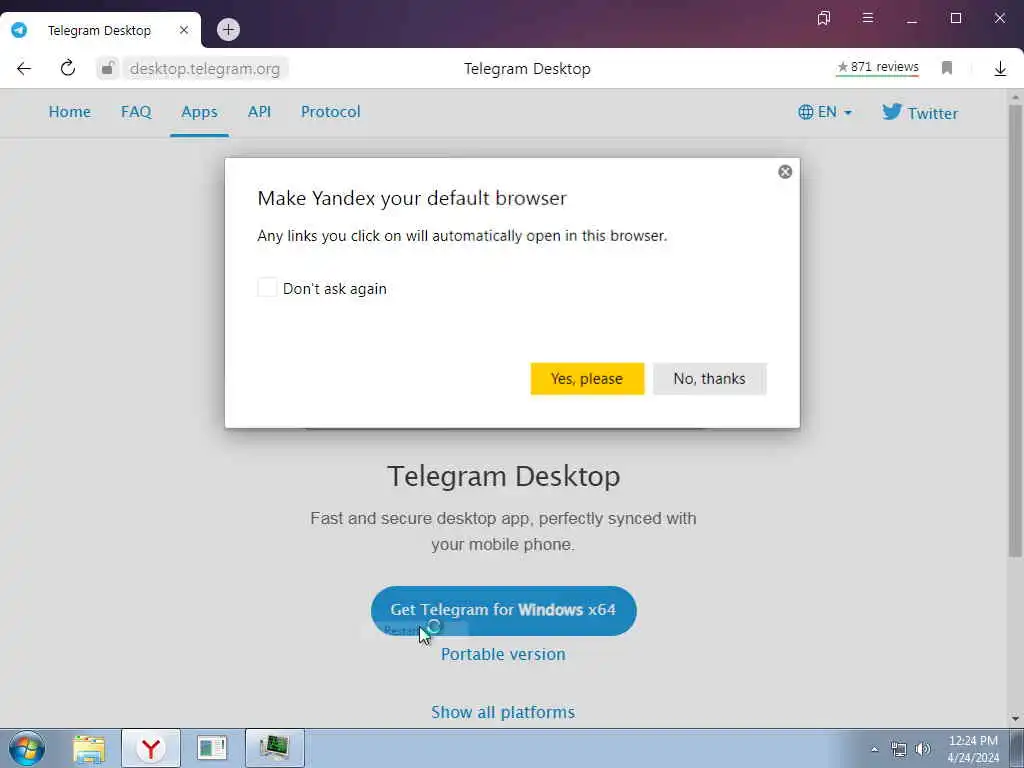
Task: Reload the page with refresh icon
Action: tap(68, 68)
